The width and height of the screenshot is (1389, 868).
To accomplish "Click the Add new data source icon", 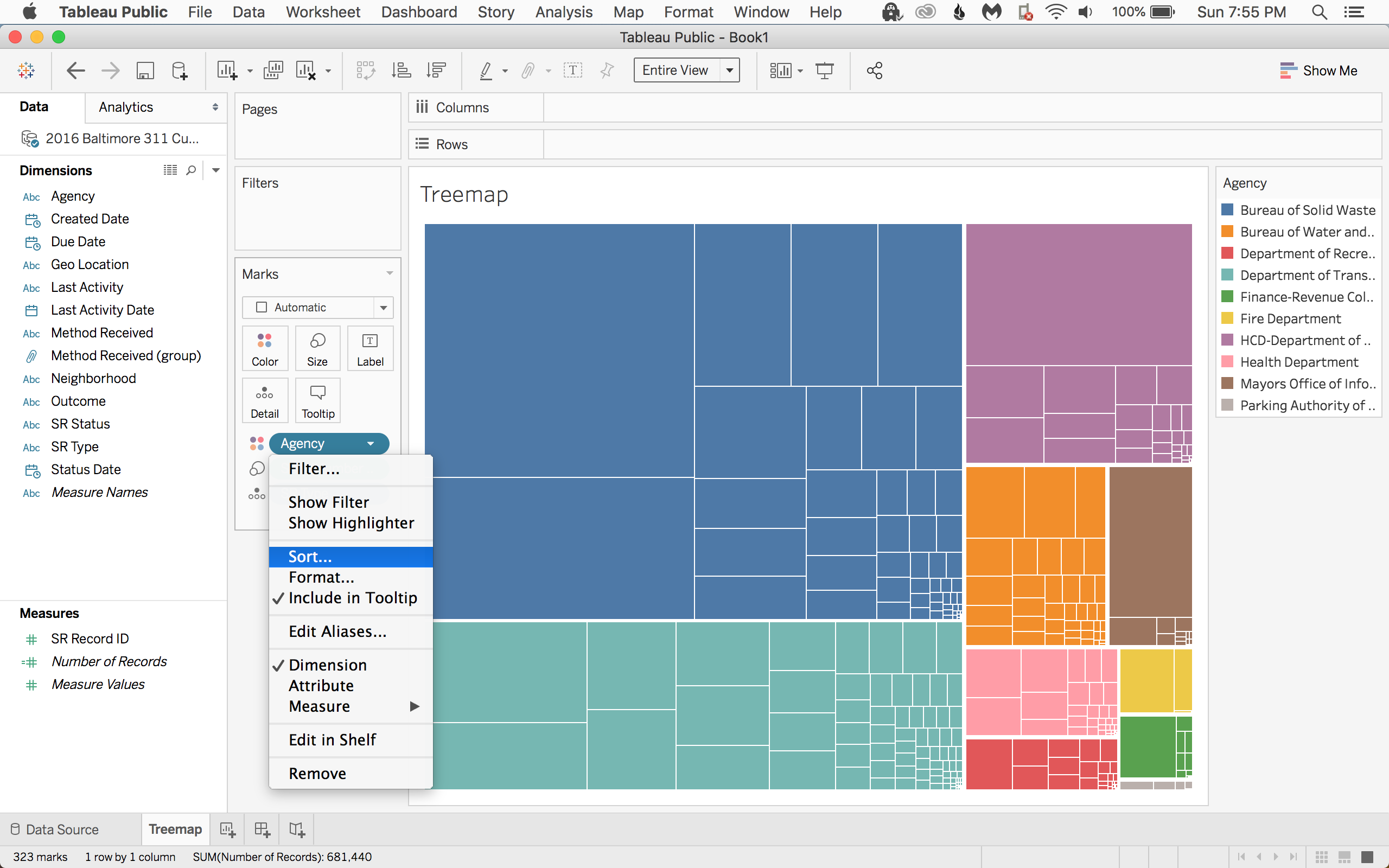I will [180, 71].
